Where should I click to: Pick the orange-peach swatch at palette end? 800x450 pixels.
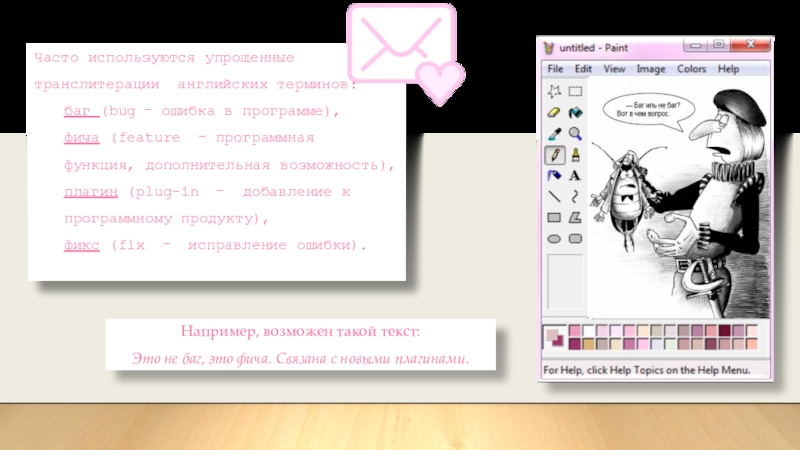pos(752,344)
